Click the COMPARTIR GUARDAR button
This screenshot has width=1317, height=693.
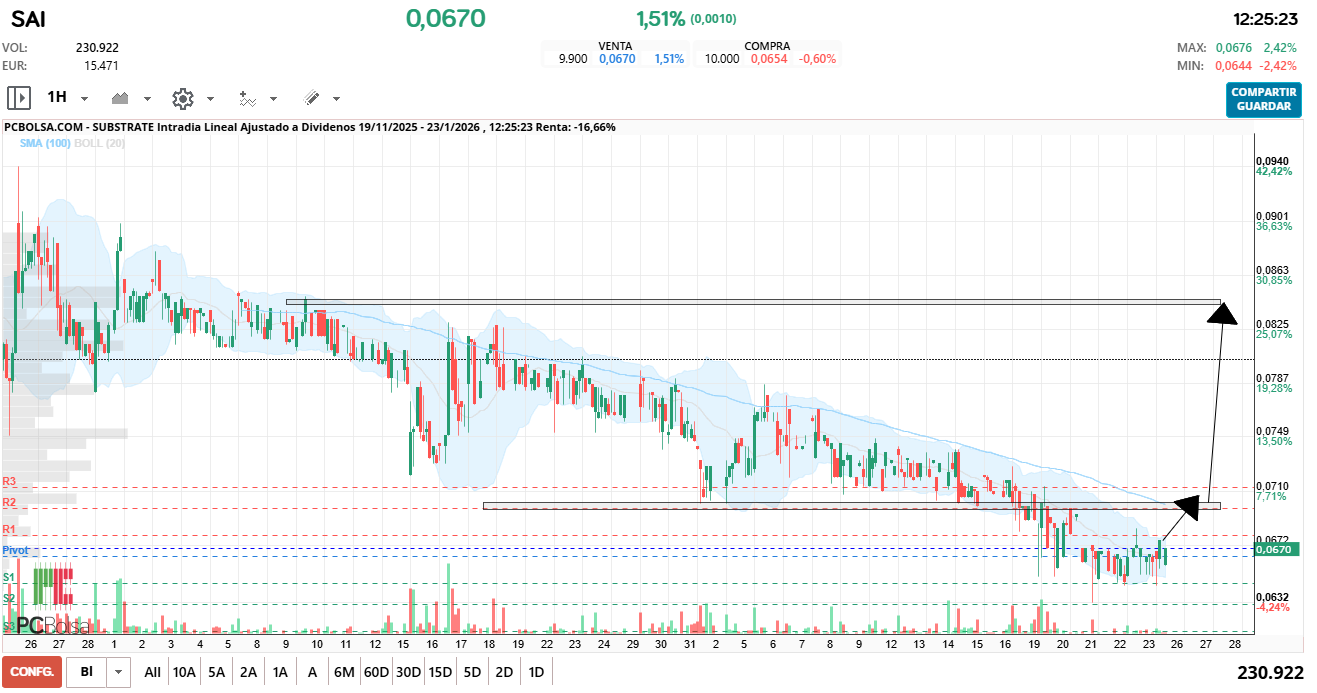point(1263,100)
